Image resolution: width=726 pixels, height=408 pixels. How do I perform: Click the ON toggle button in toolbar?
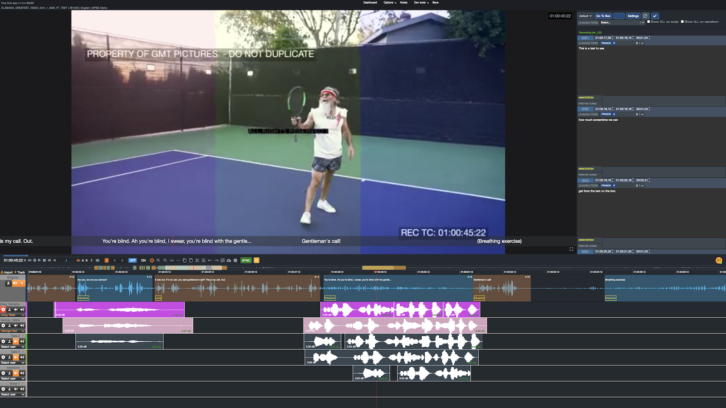tap(144, 260)
